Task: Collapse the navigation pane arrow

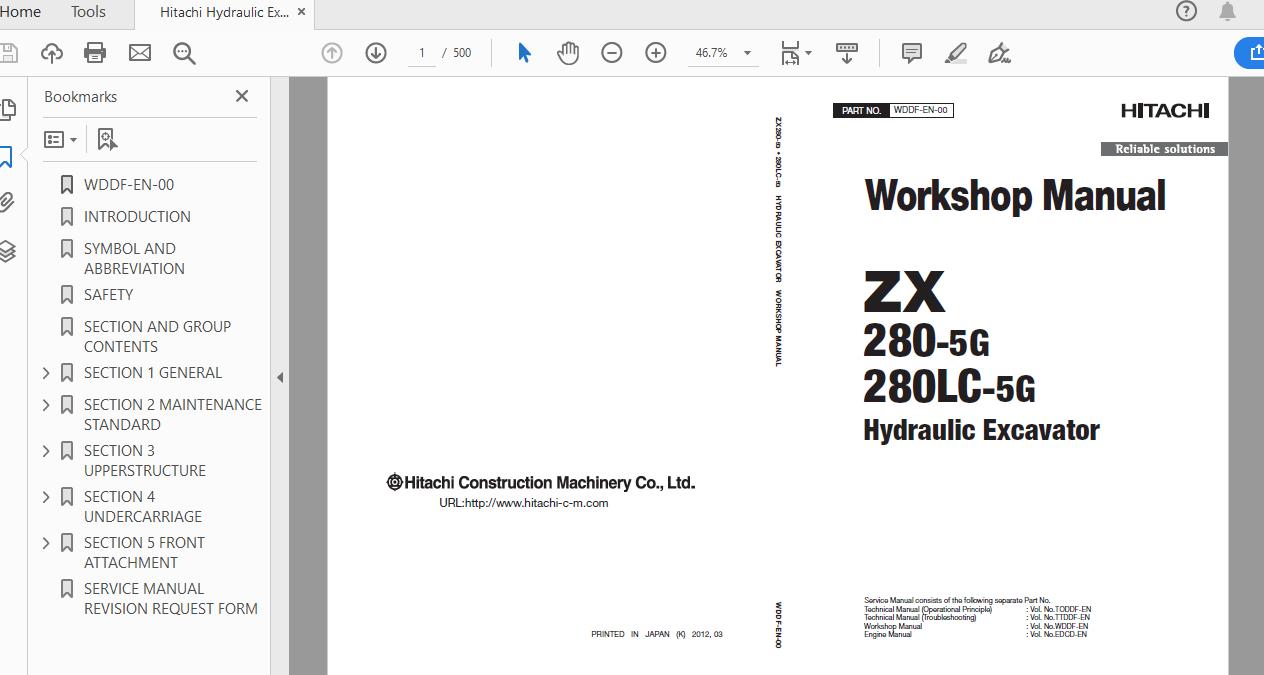Action: click(280, 377)
